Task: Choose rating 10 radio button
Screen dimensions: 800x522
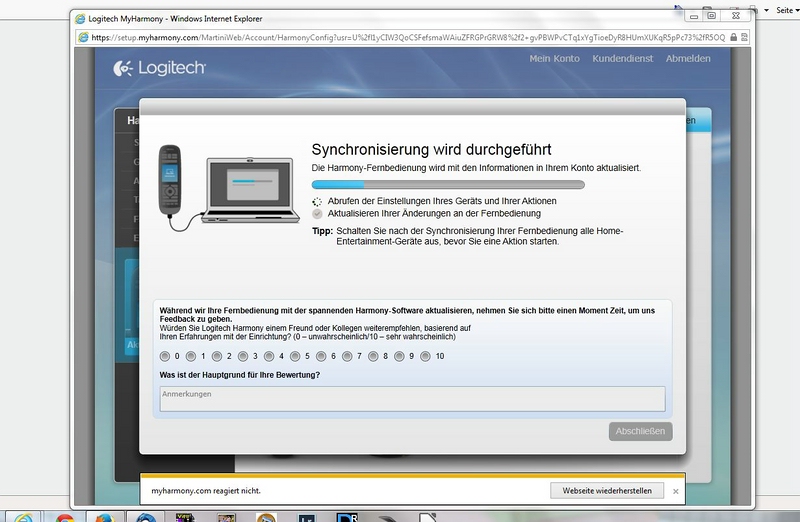Action: 425,356
